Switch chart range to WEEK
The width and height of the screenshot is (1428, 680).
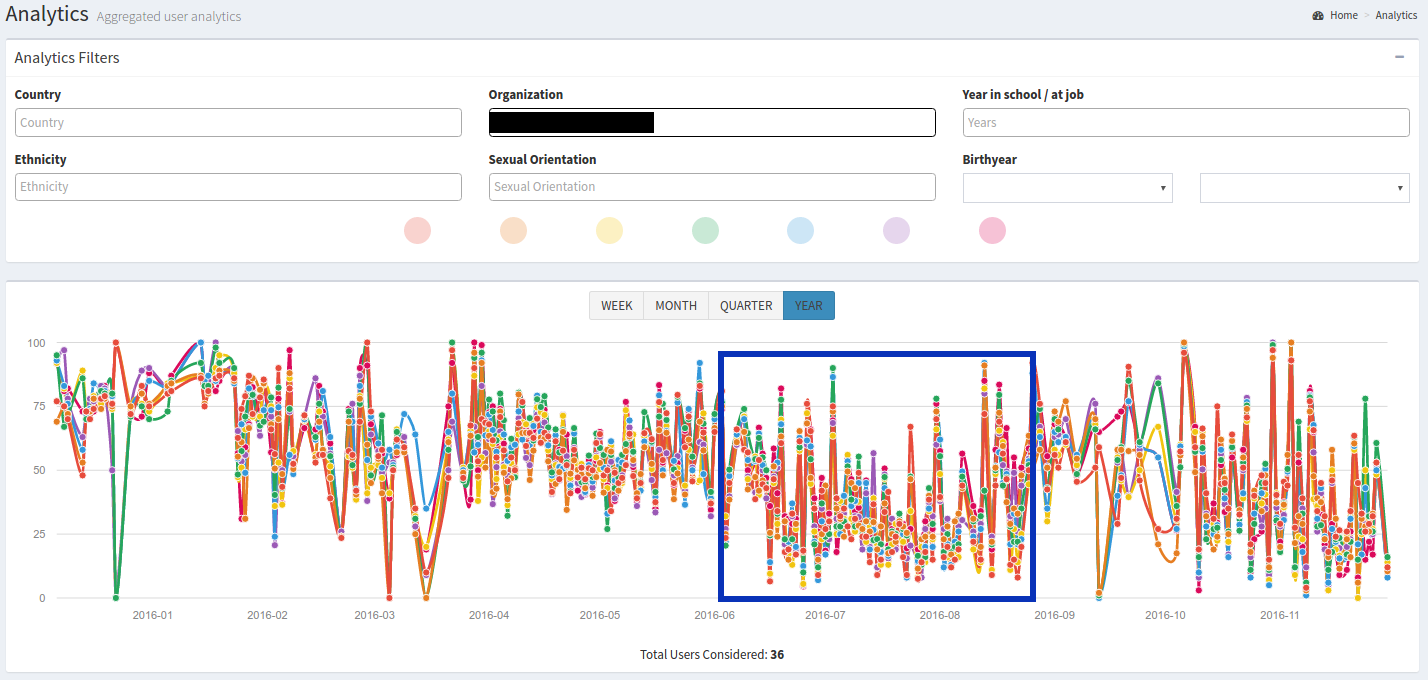616,305
